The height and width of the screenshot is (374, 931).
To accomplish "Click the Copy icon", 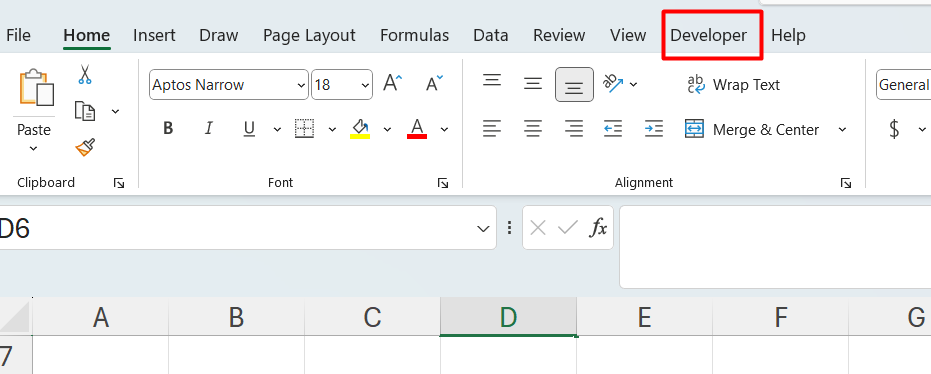I will tap(85, 111).
